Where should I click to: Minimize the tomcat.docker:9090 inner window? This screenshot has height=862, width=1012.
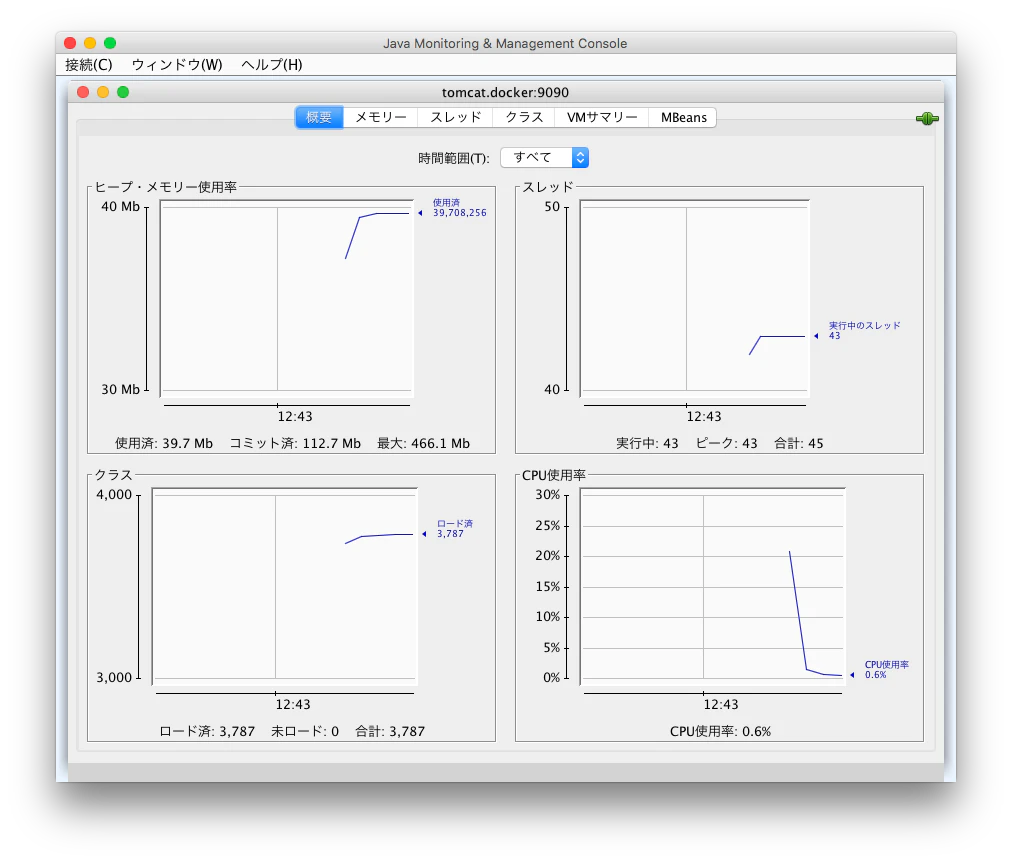point(103,92)
